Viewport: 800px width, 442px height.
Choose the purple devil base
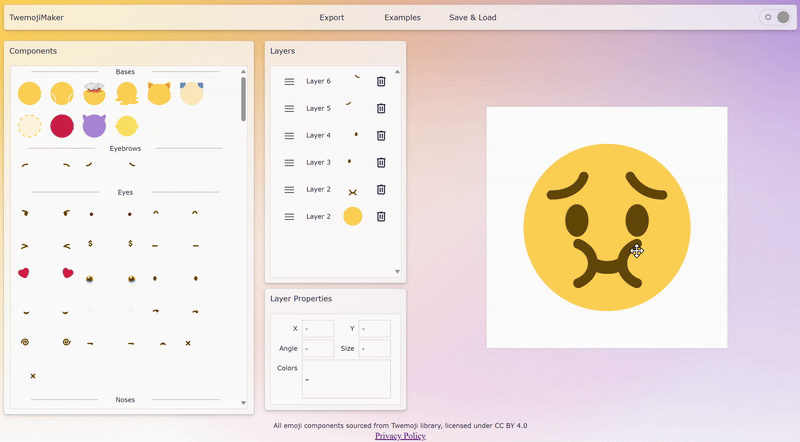click(94, 126)
